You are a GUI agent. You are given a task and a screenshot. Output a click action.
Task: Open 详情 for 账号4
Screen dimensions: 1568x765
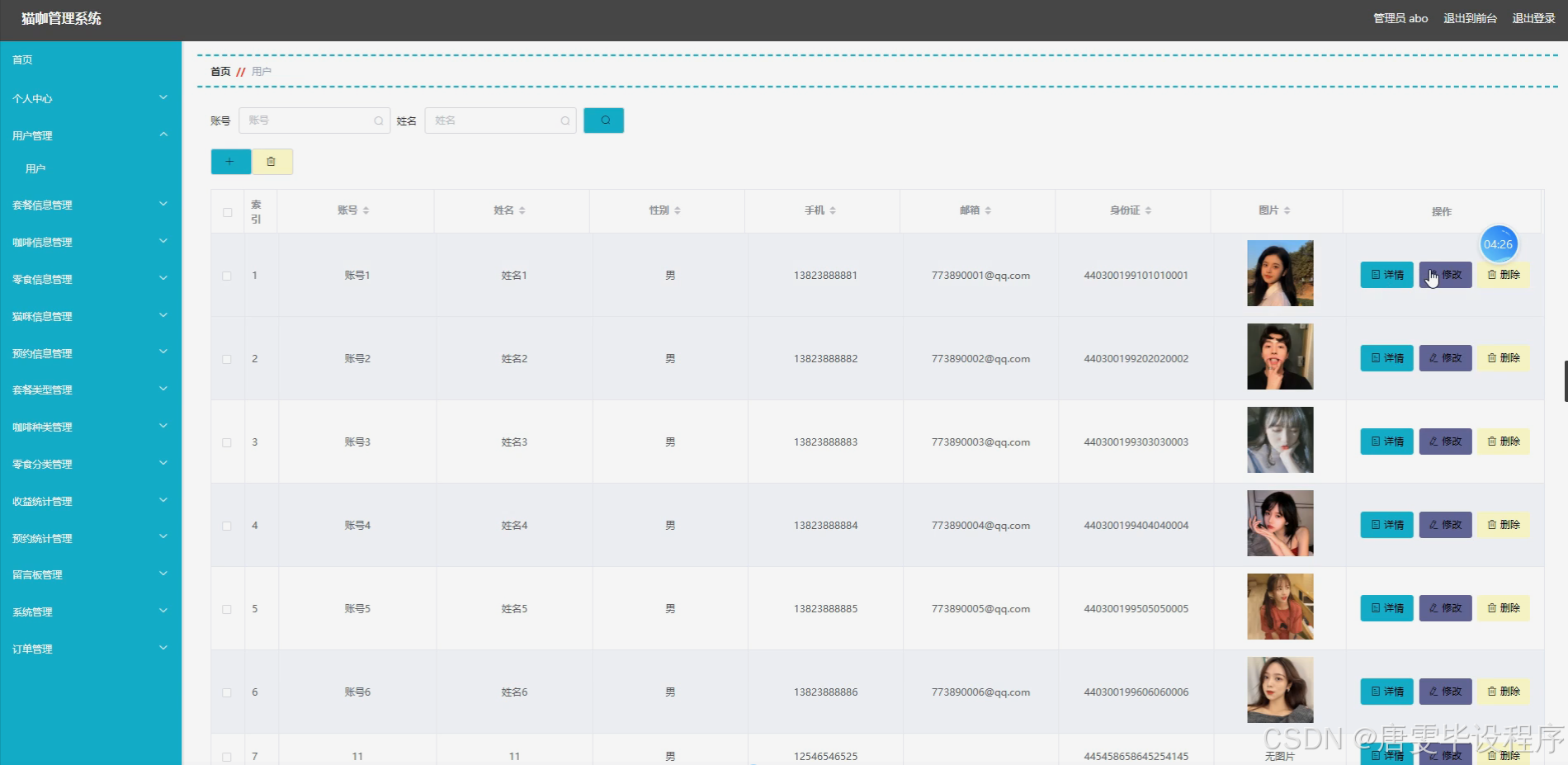click(x=1386, y=525)
